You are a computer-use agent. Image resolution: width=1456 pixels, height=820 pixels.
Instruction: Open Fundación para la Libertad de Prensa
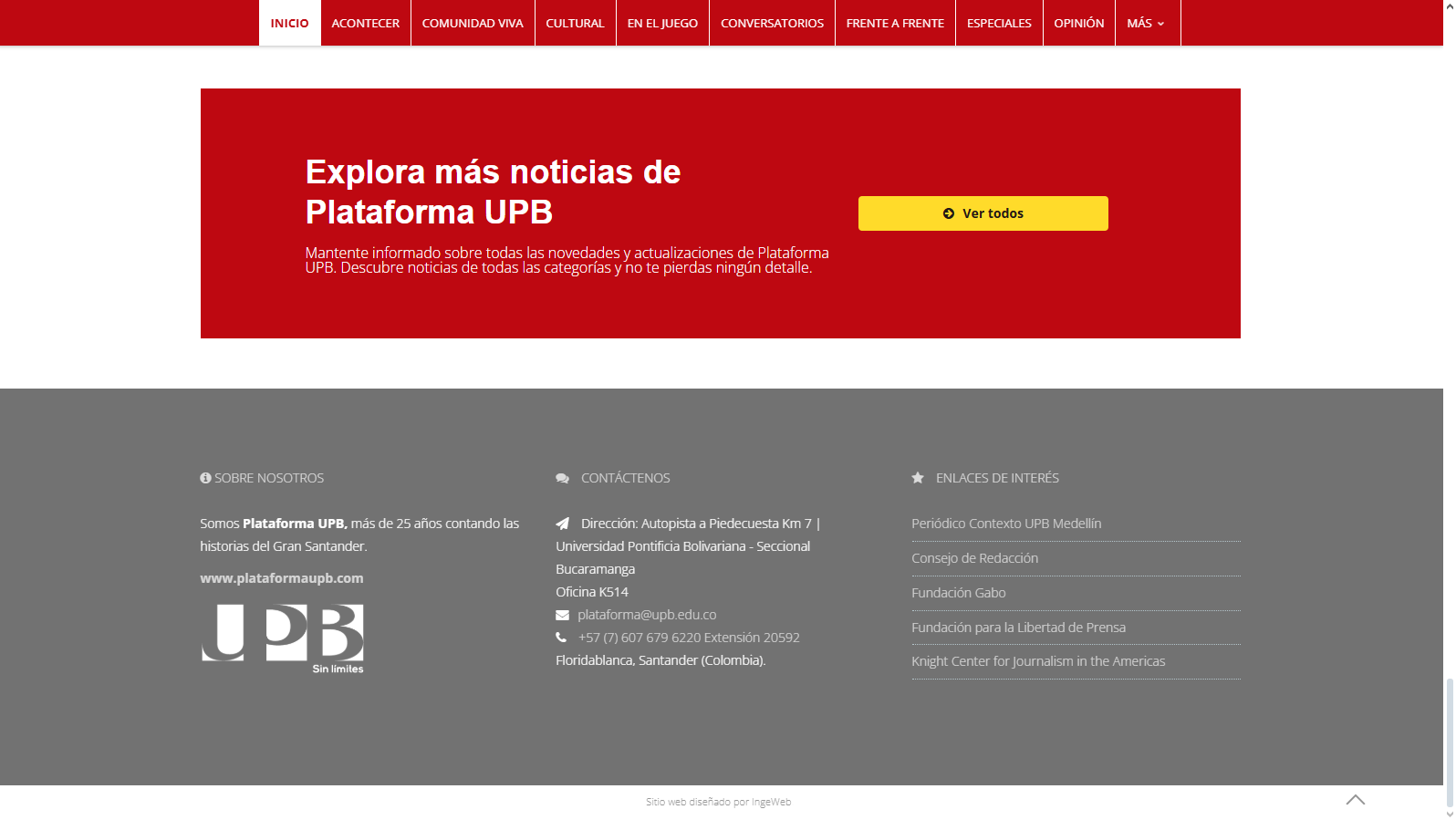click(x=1018, y=628)
